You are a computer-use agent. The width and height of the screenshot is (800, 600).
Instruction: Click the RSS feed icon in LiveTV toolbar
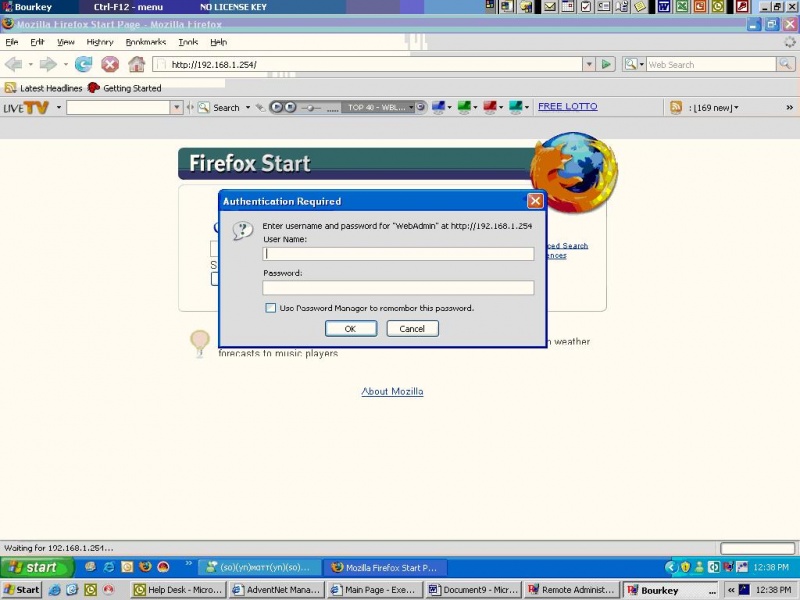pyautogui.click(x=676, y=107)
